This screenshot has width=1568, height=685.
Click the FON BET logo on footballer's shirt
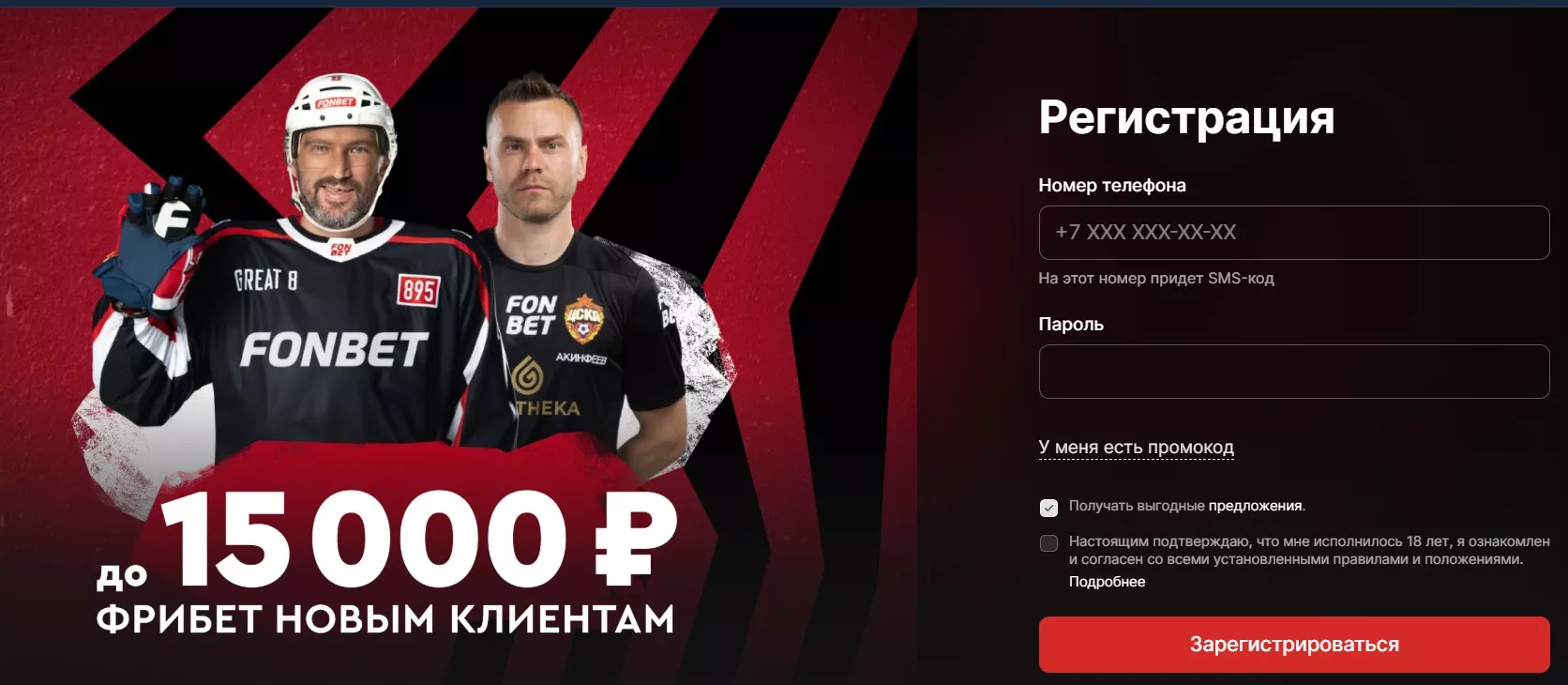tap(531, 314)
